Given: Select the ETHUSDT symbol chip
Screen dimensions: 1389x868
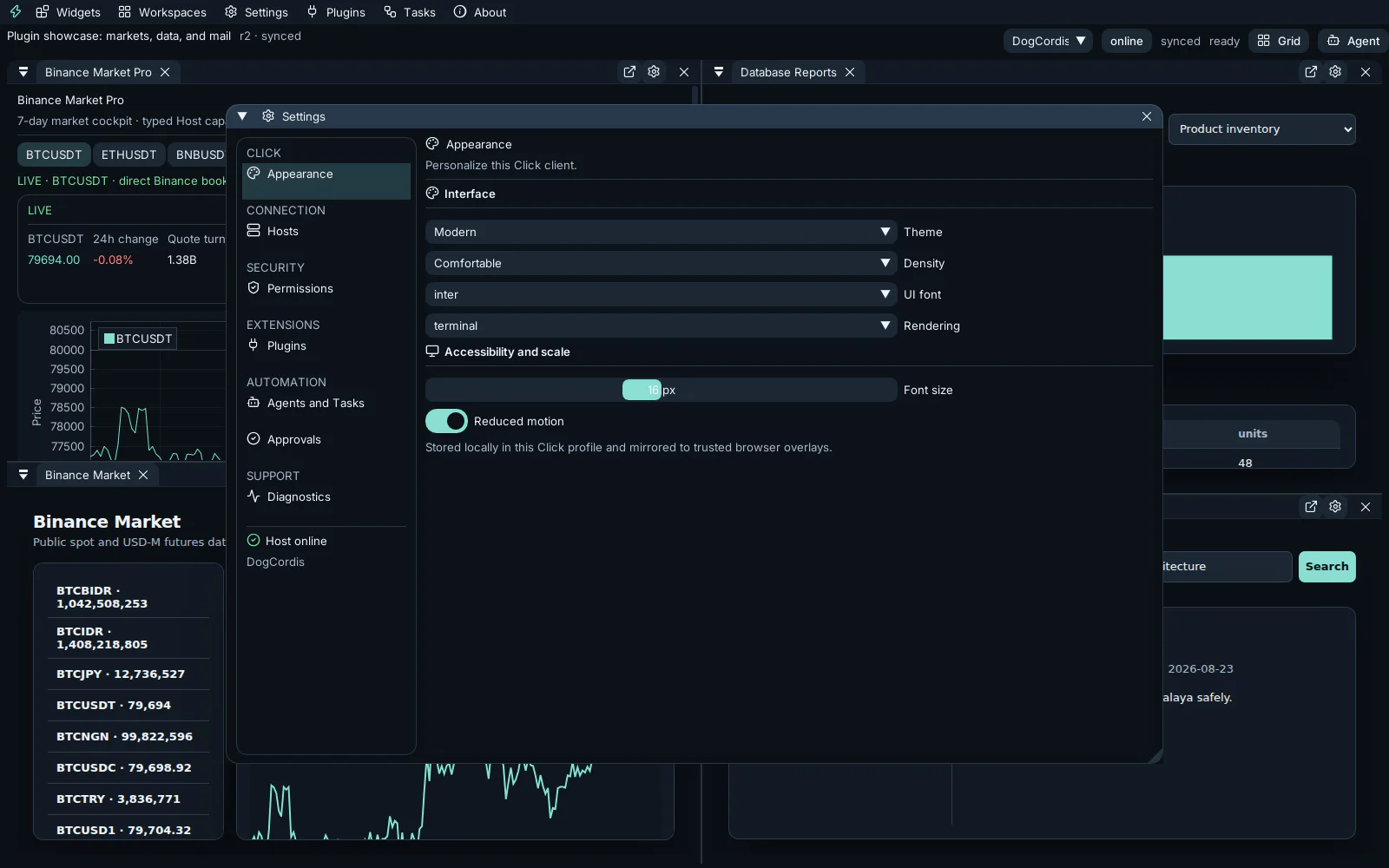Looking at the screenshot, I should point(128,155).
